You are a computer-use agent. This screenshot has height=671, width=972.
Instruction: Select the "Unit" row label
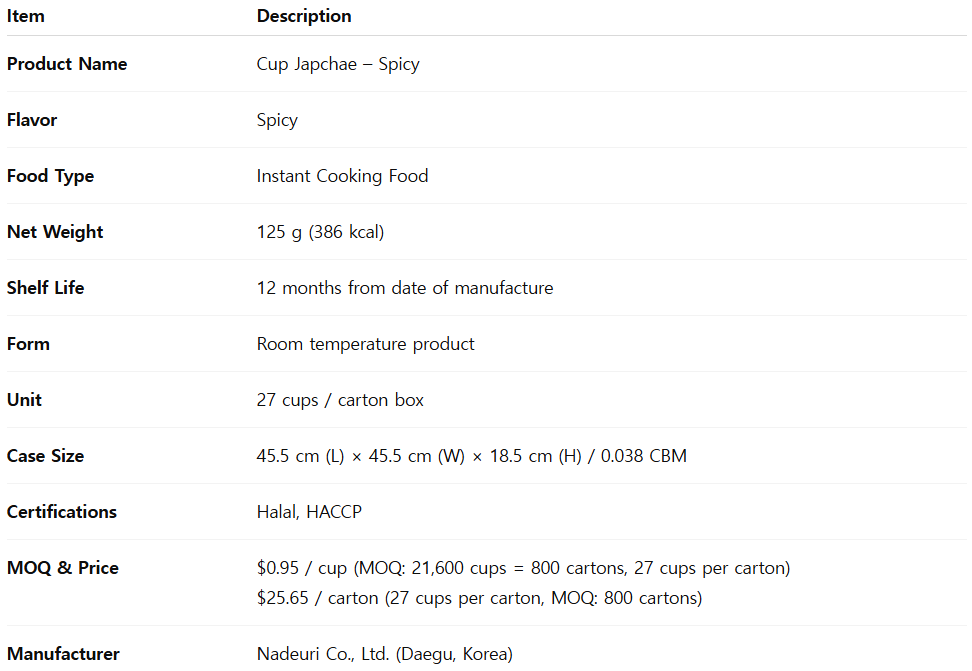(24, 400)
